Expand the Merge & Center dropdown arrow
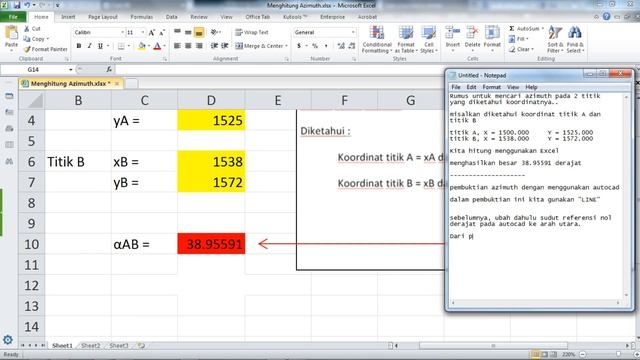Viewport: 640px width, 360px height. click(287, 46)
